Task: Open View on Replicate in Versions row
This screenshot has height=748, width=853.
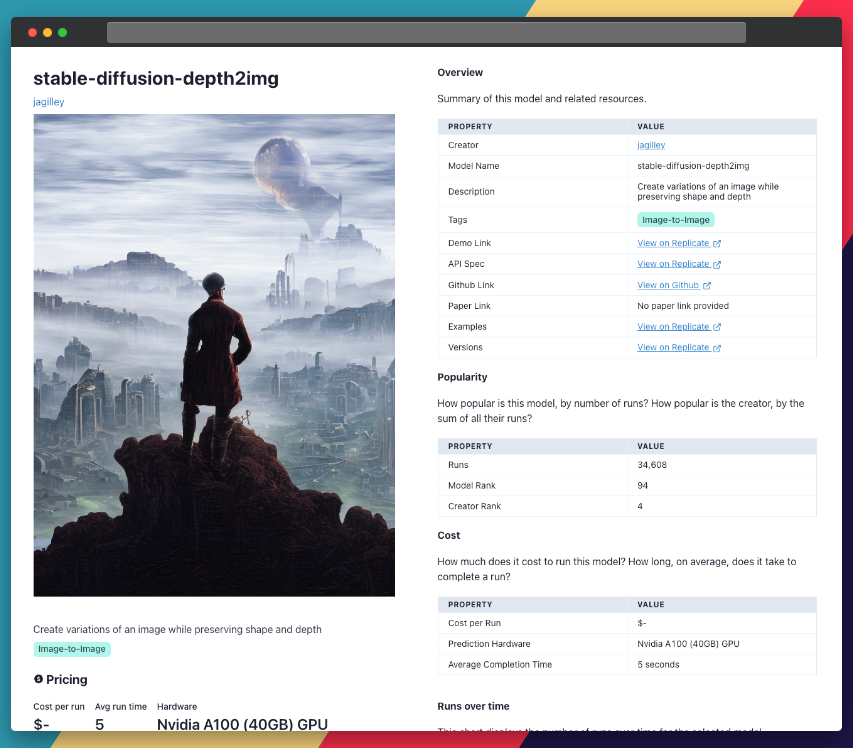Action: point(673,348)
